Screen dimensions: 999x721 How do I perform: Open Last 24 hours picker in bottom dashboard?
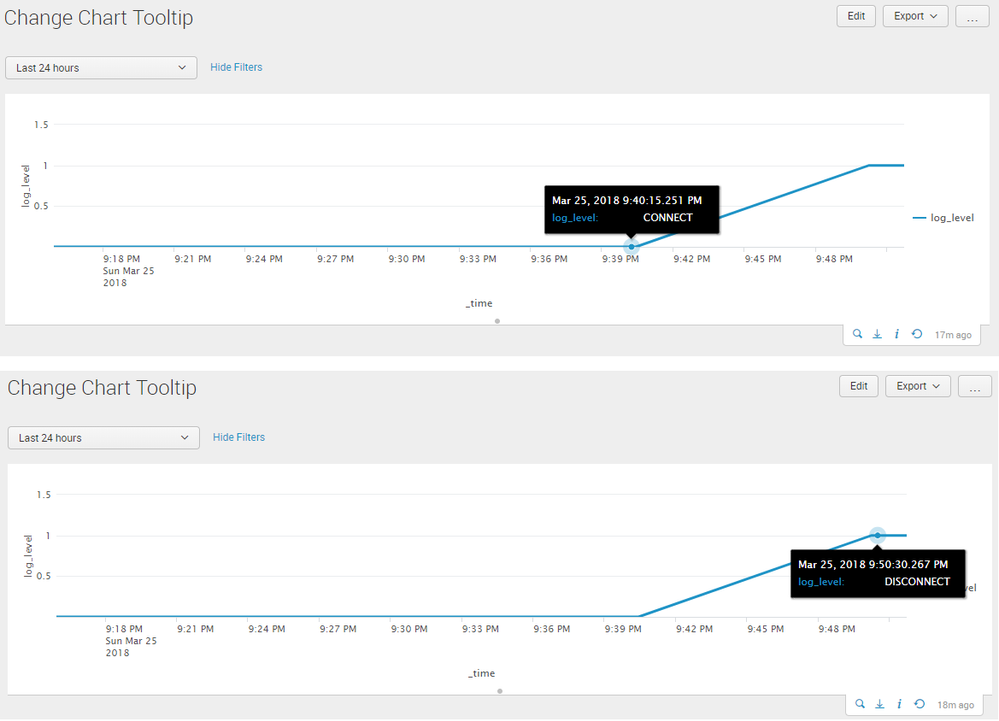tap(103, 437)
